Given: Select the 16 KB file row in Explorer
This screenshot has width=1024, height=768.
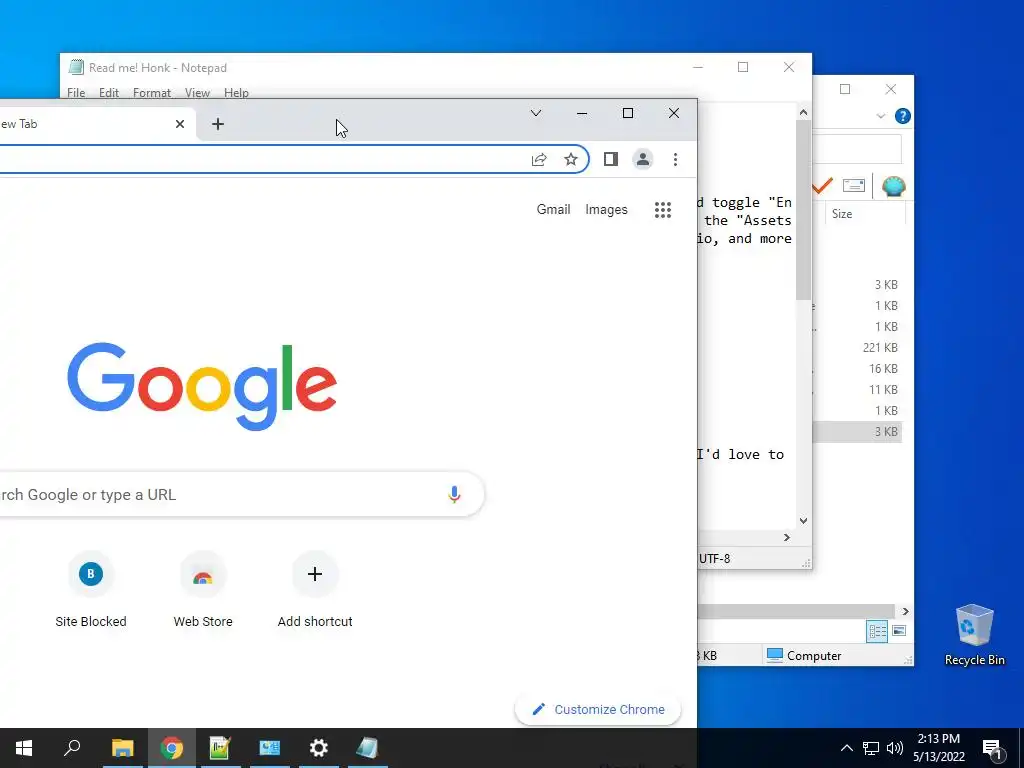Looking at the screenshot, I should [x=857, y=368].
